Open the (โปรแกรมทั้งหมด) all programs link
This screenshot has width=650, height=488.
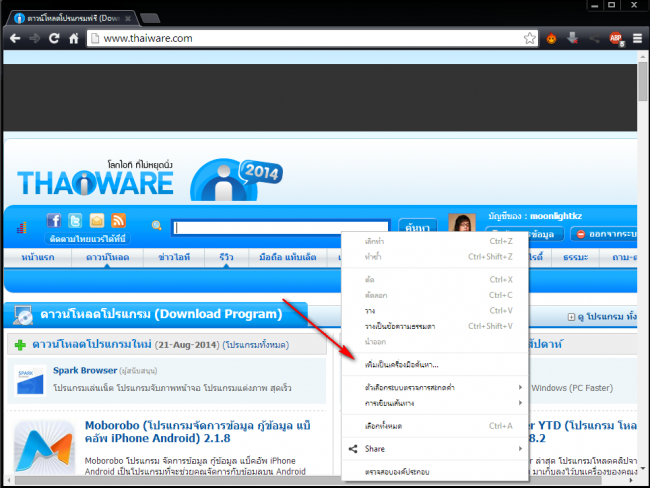point(255,345)
